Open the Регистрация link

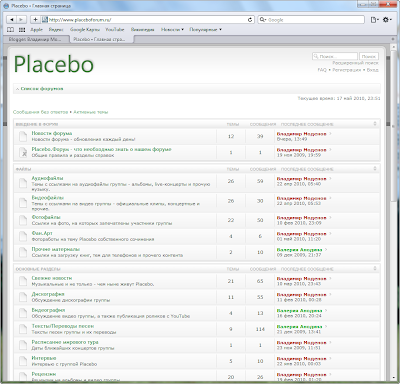(347, 70)
